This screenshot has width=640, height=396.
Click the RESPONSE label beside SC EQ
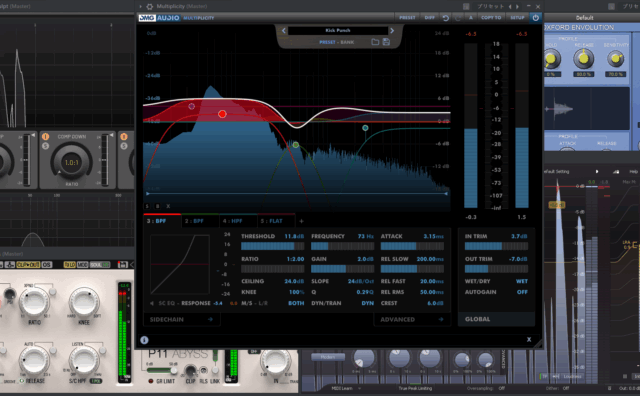coord(196,303)
